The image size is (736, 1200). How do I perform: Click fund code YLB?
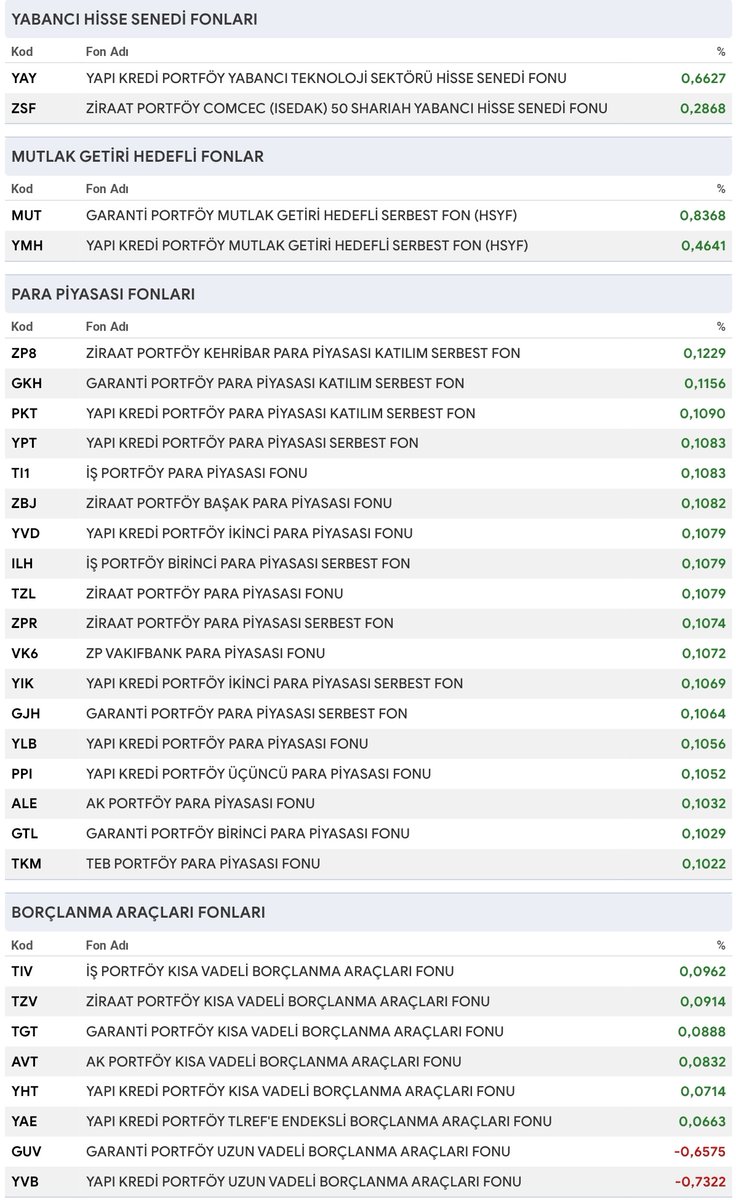tap(25, 743)
